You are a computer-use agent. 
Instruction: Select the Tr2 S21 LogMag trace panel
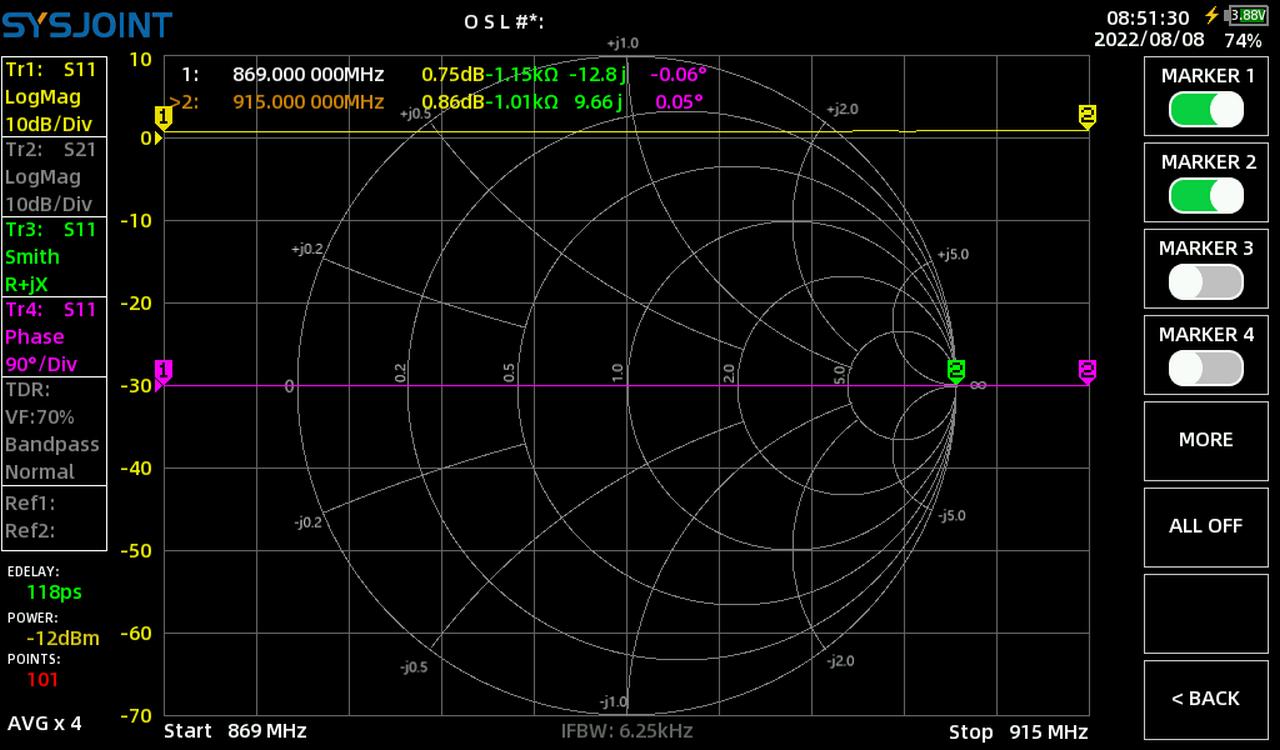[54, 177]
